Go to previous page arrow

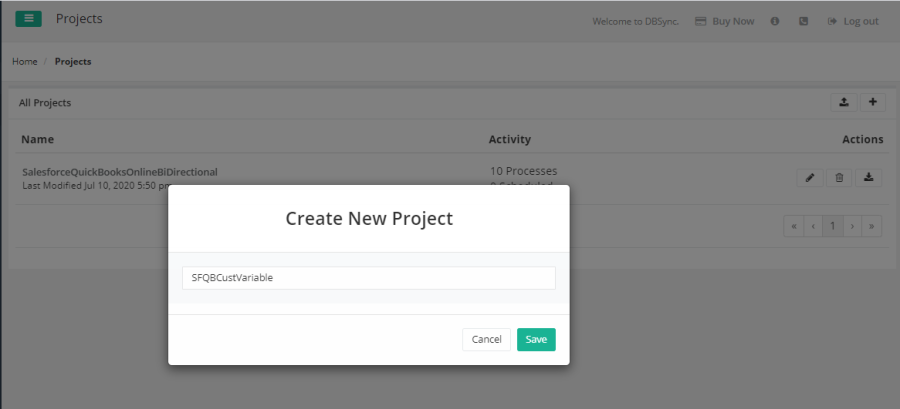(x=813, y=226)
